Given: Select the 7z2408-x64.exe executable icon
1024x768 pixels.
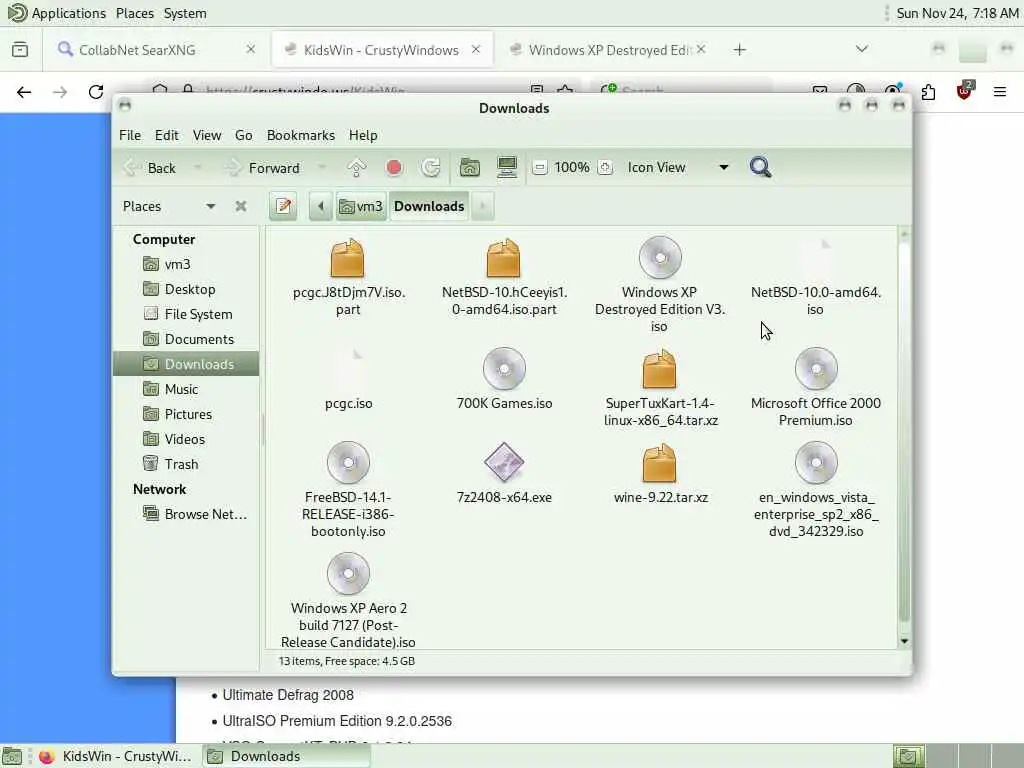Looking at the screenshot, I should click(x=504, y=462).
